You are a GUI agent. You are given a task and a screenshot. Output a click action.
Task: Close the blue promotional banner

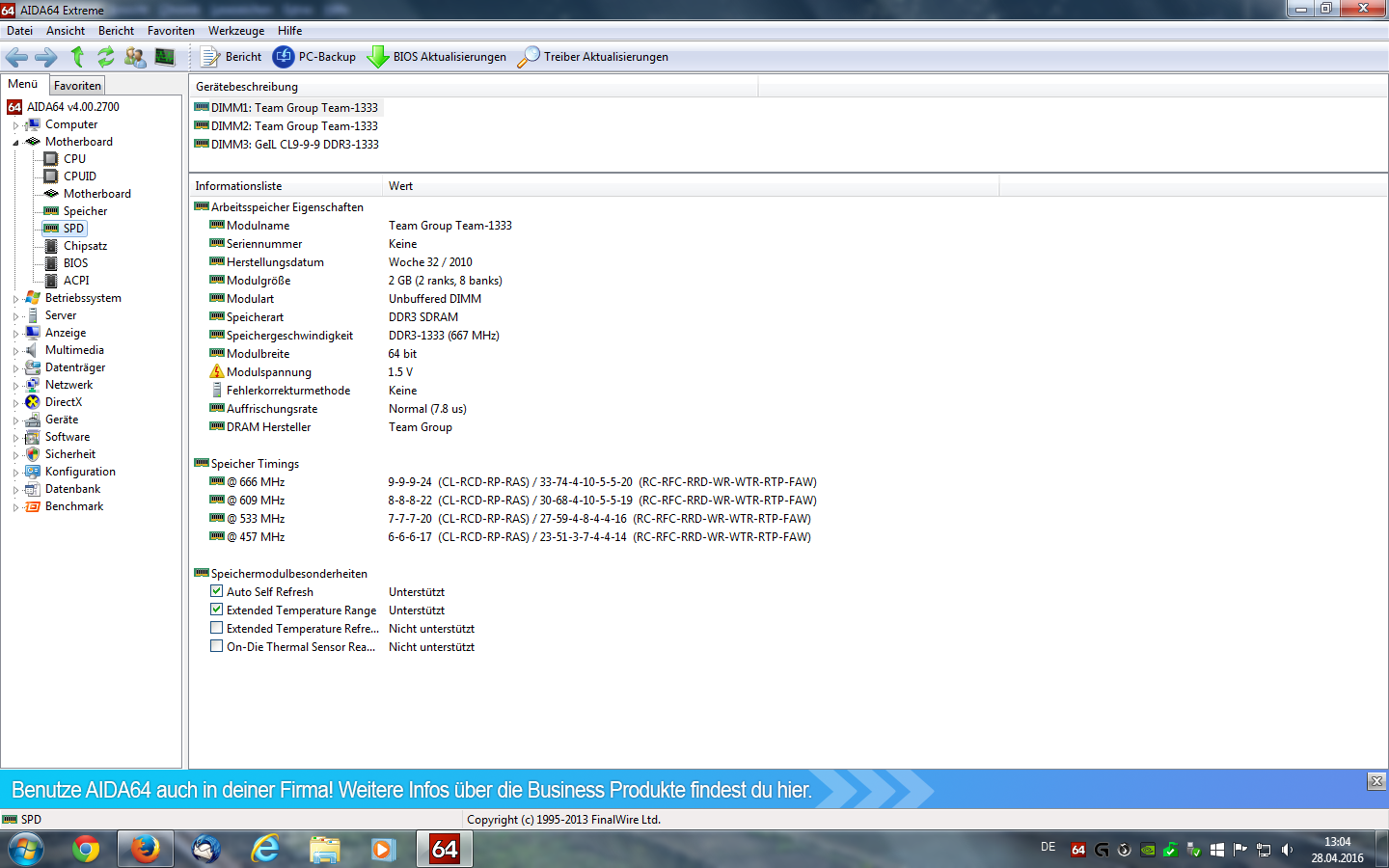1376,781
